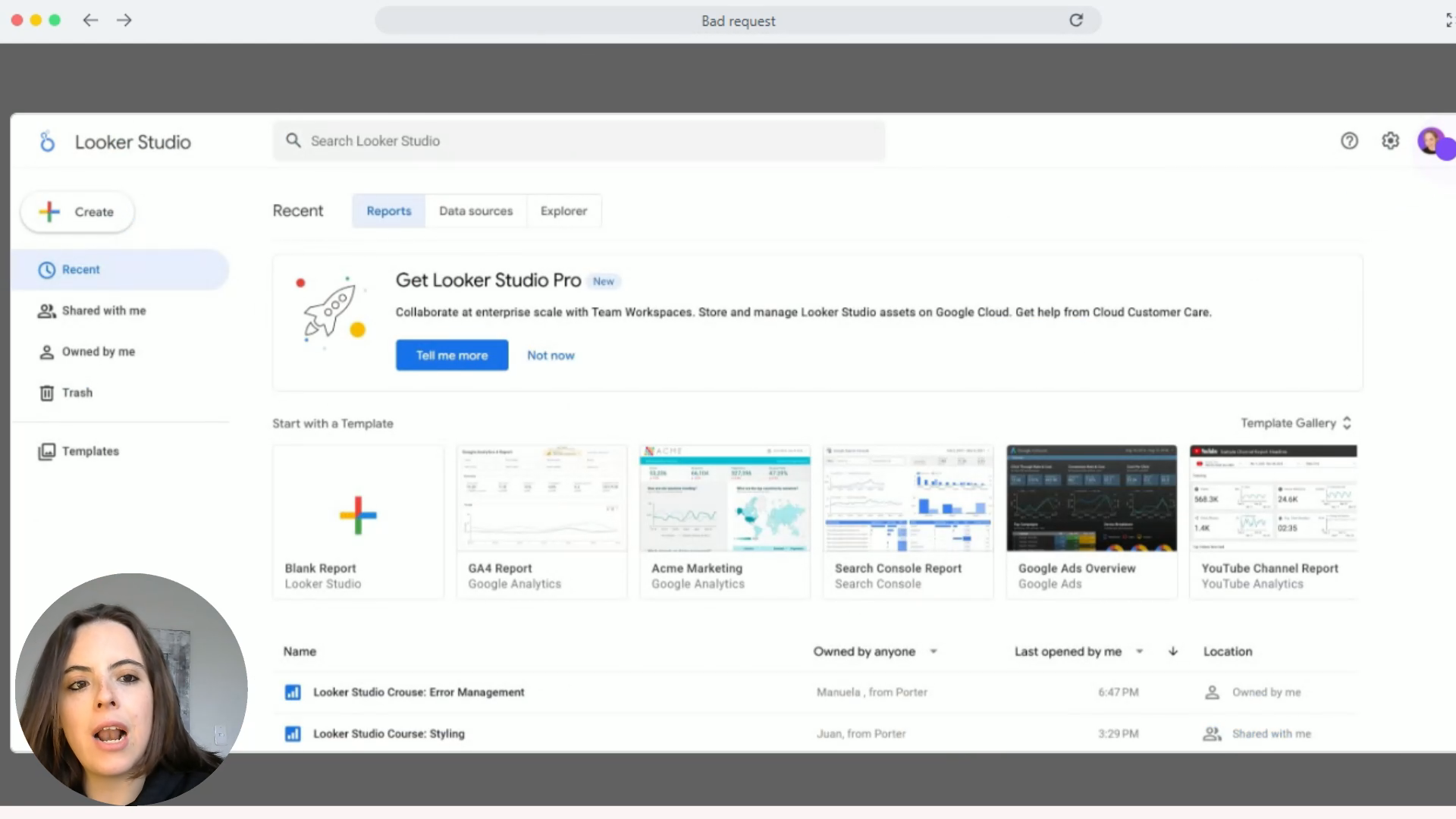Click the sort direction arrow icon

click(x=1173, y=651)
